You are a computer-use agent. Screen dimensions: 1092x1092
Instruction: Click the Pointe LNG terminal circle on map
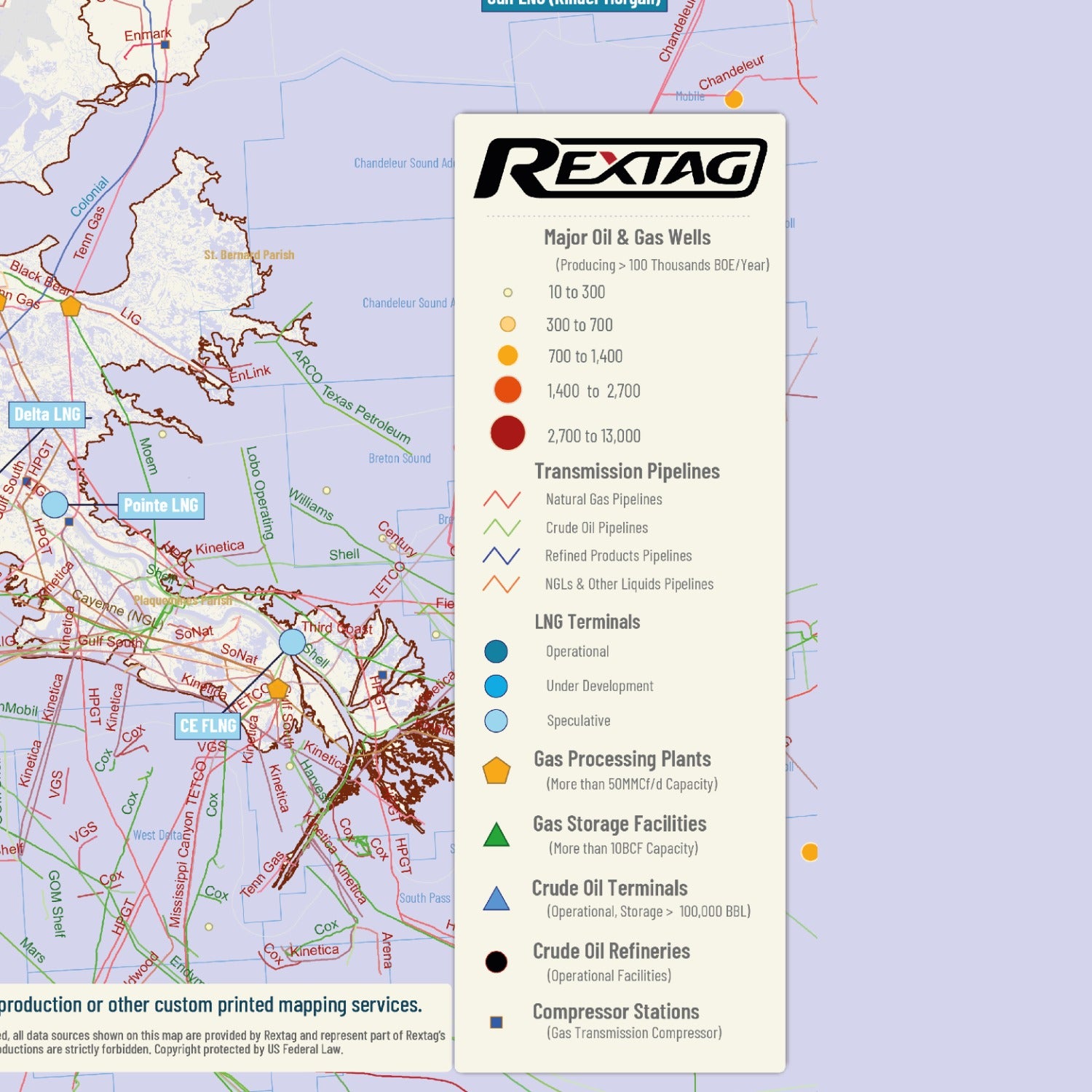pyautogui.click(x=55, y=504)
